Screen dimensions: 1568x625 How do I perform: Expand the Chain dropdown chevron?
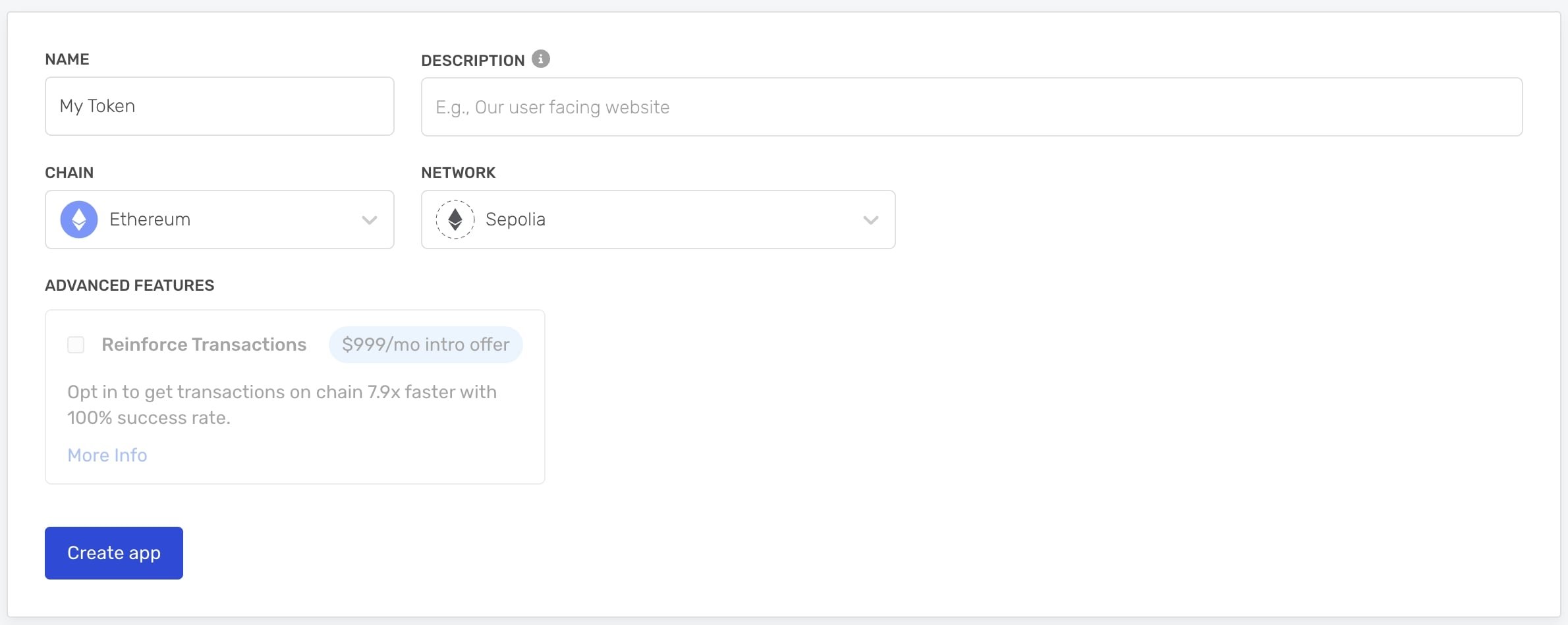click(x=370, y=220)
